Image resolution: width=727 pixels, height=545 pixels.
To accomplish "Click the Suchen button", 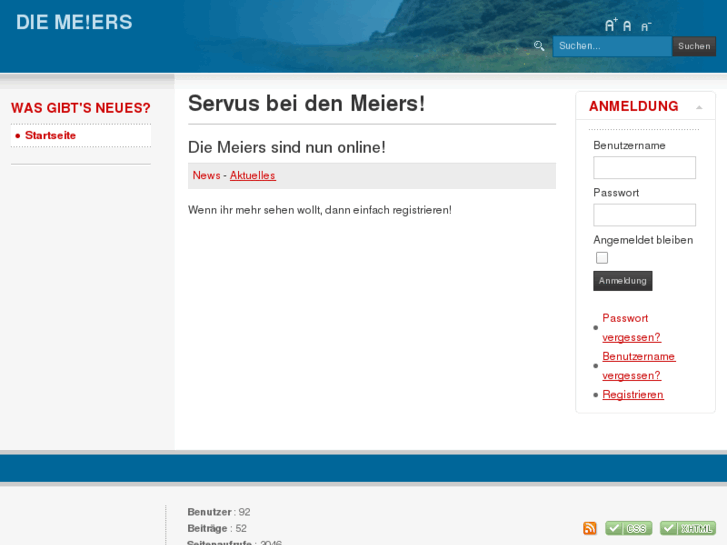I will coord(694,46).
